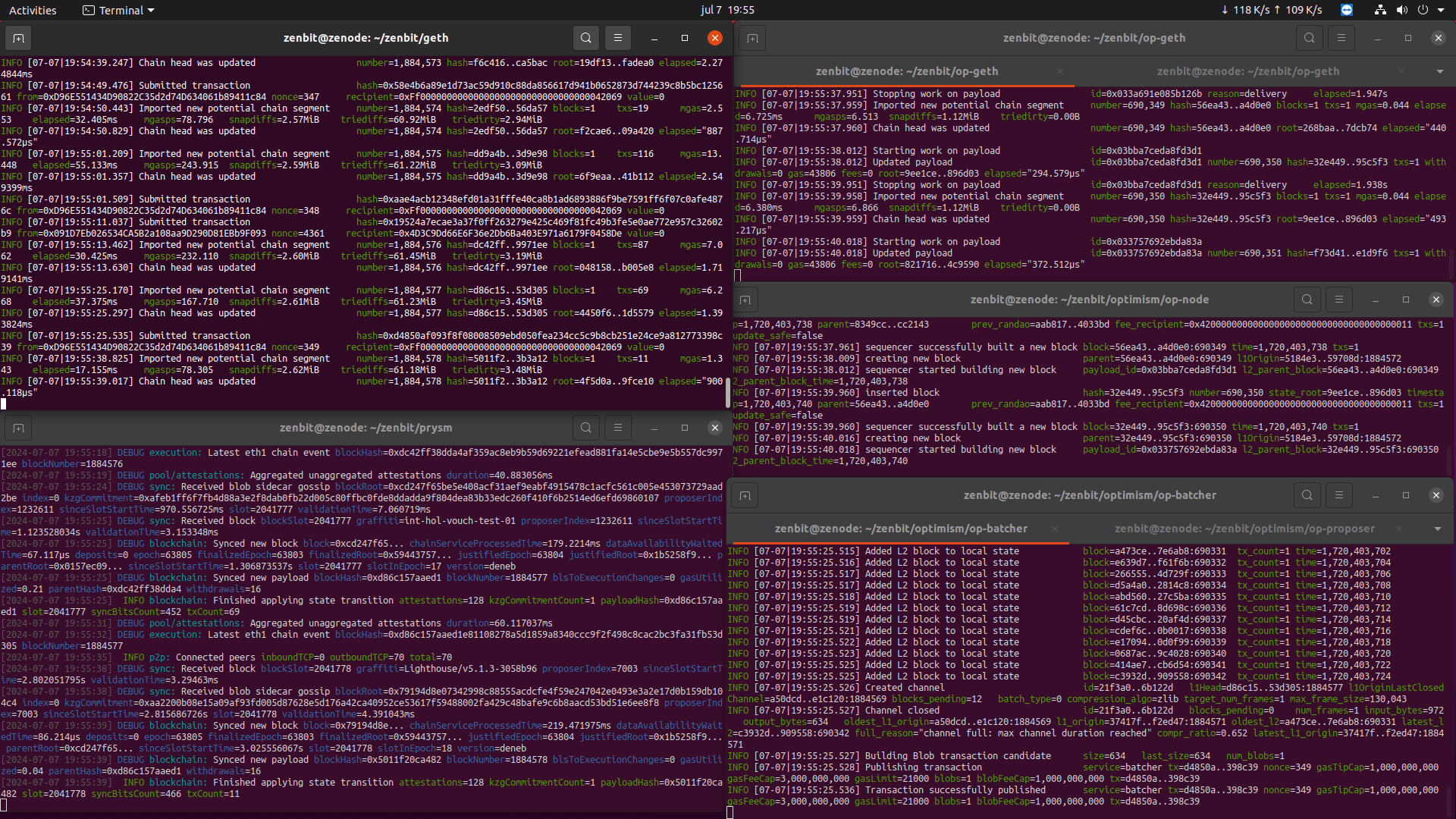Open the Terminal app menu
The image size is (1456, 819).
tap(118, 10)
